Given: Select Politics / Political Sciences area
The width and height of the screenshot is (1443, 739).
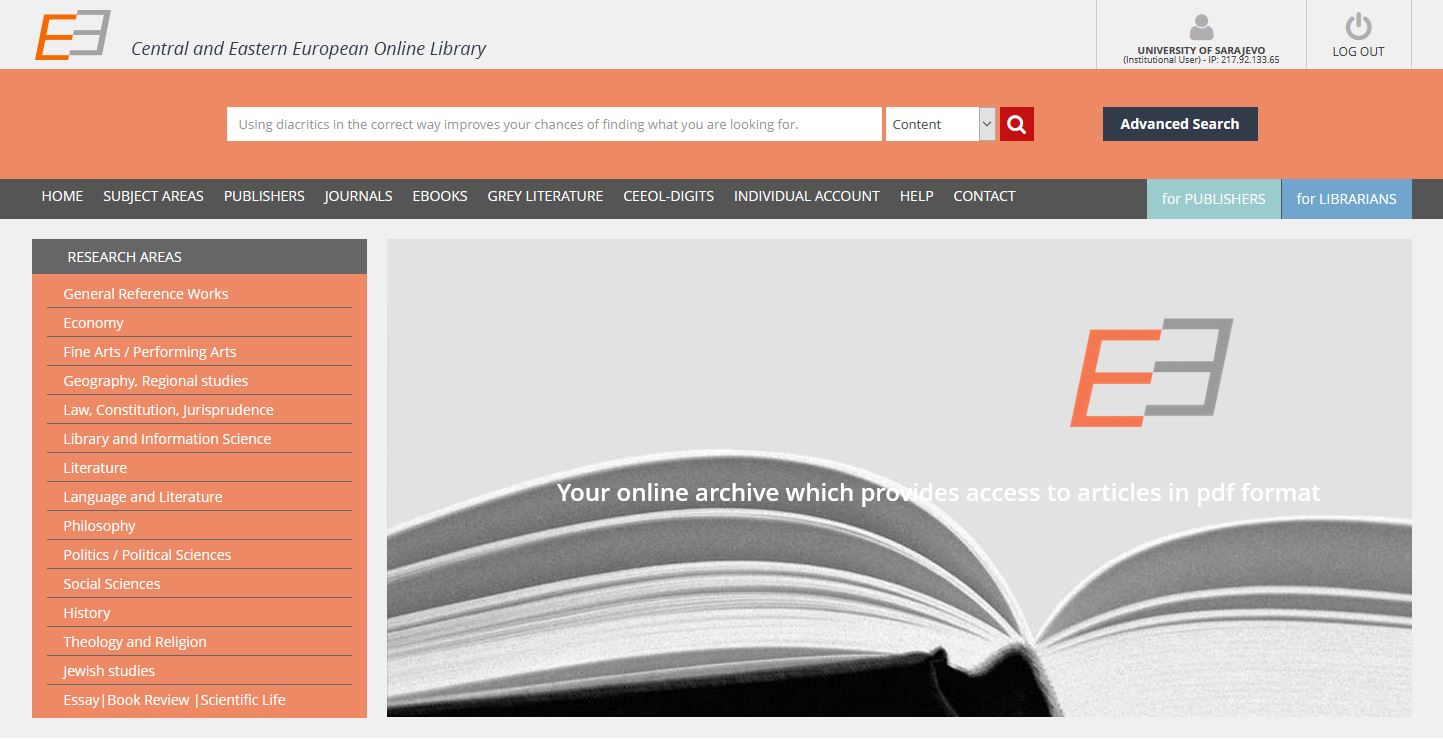Looking at the screenshot, I should click(x=147, y=555).
